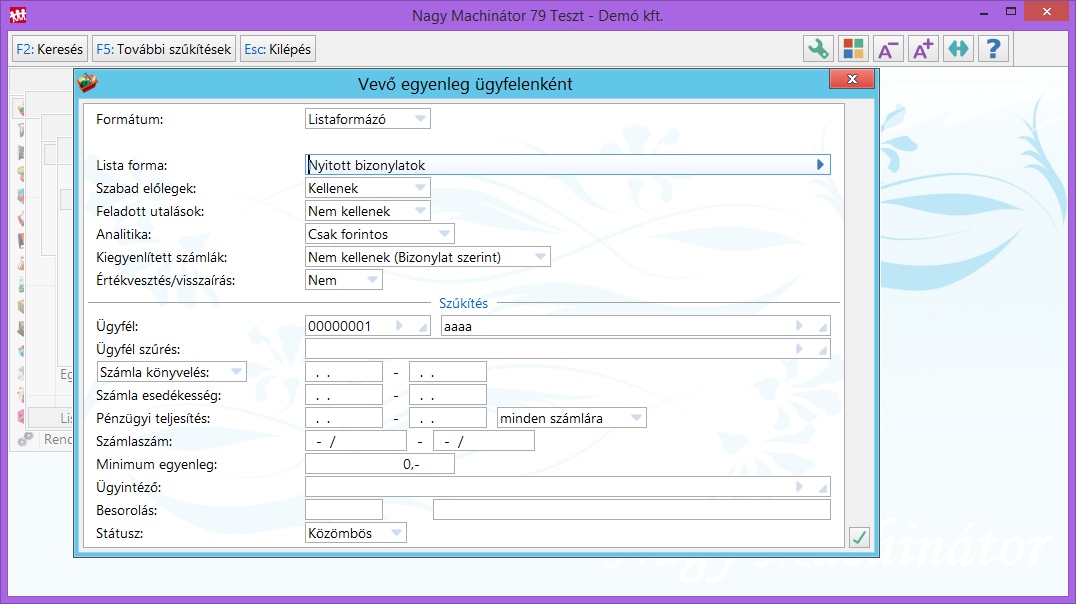Click the corner triangle of the Ügyfél code field
The height and width of the screenshot is (604, 1076).
423,329
